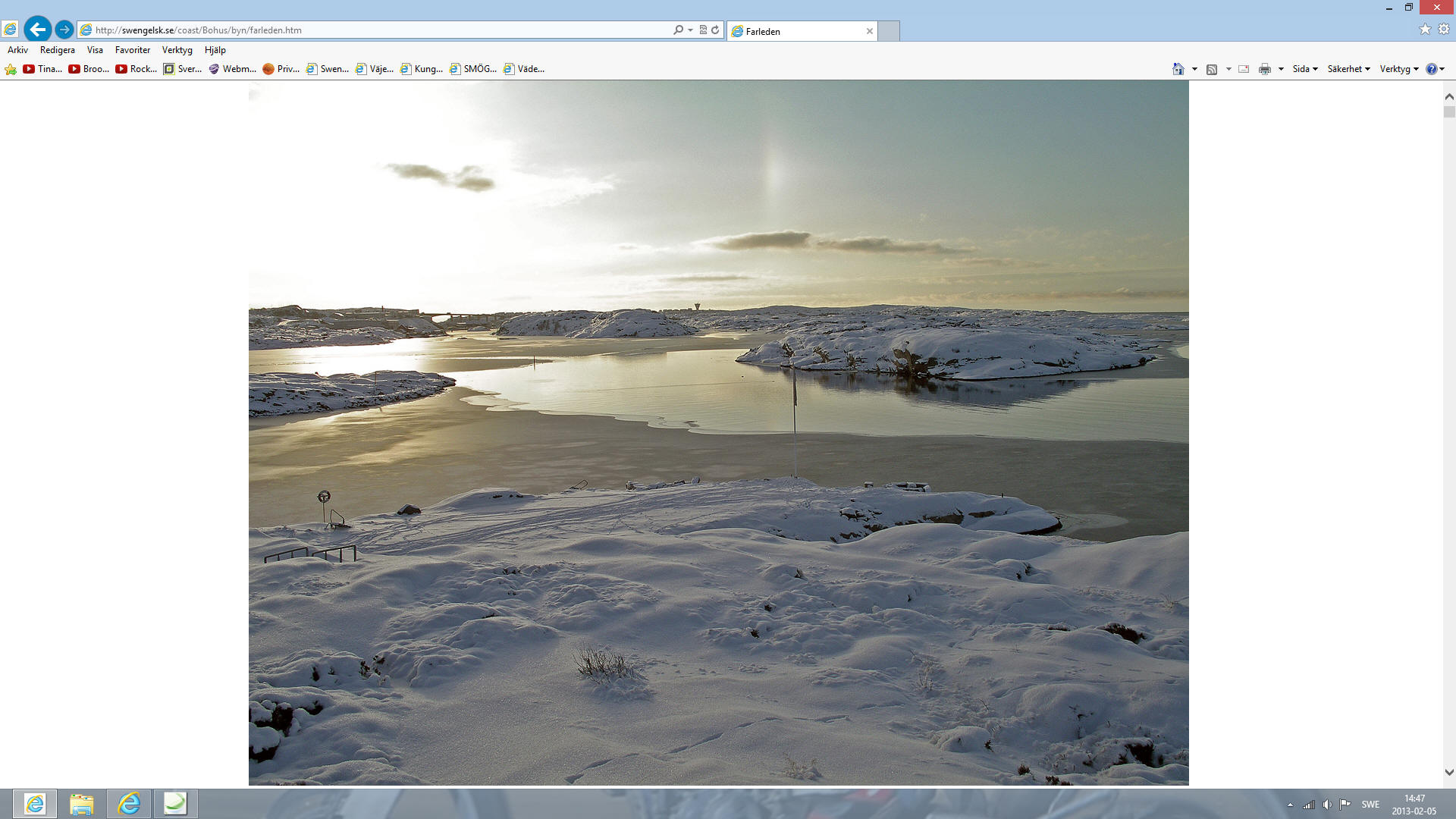
Task: Open the Redigera menu
Action: 58,50
